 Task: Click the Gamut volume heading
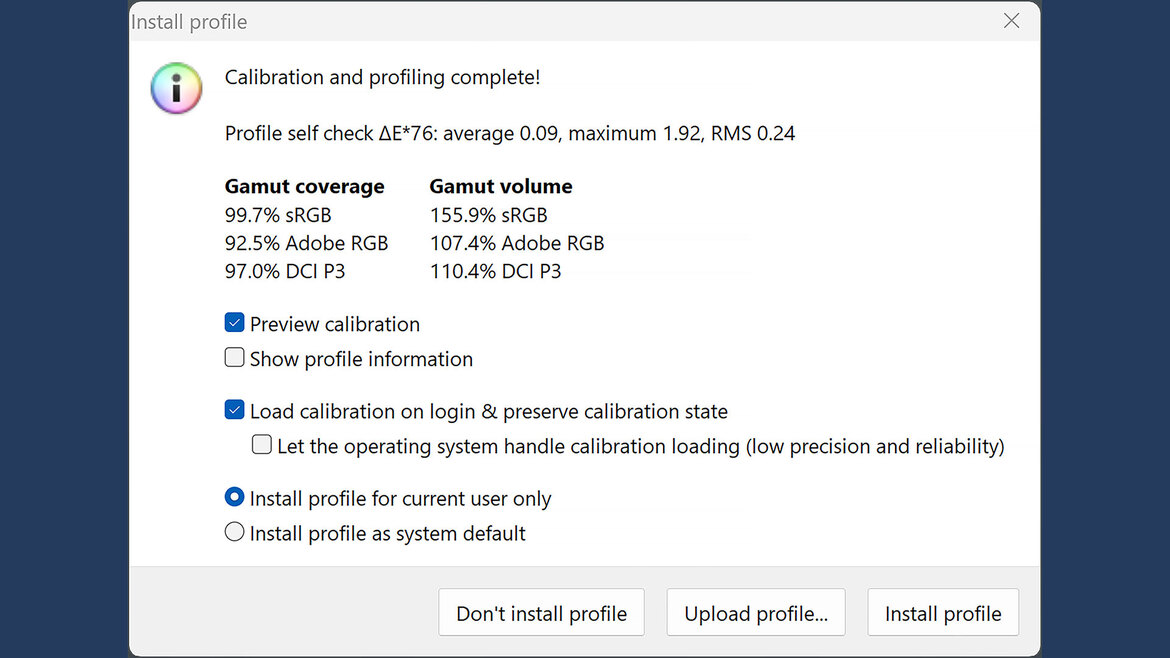pos(500,186)
